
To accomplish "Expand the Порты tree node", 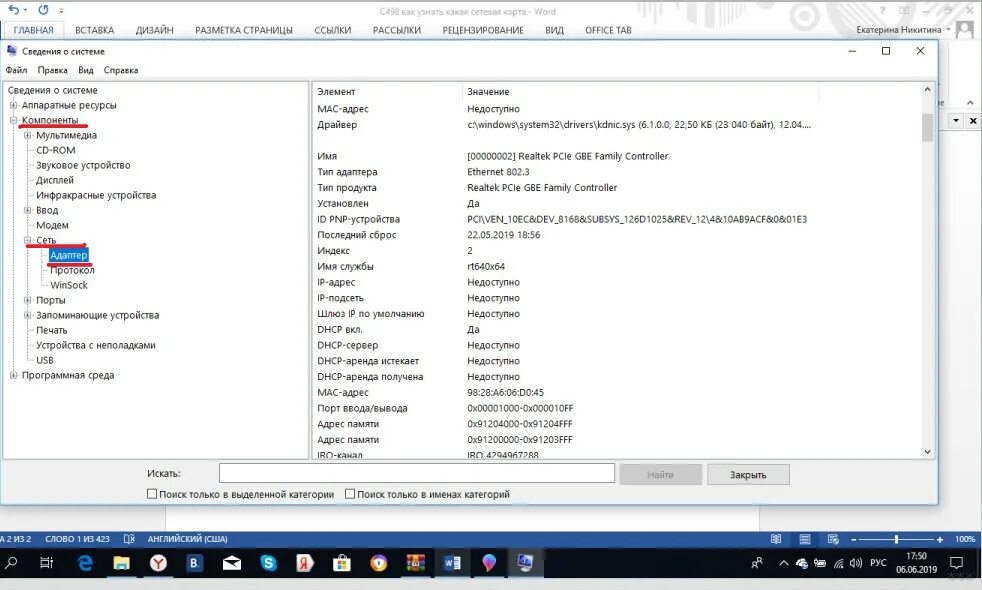I will (x=28, y=300).
